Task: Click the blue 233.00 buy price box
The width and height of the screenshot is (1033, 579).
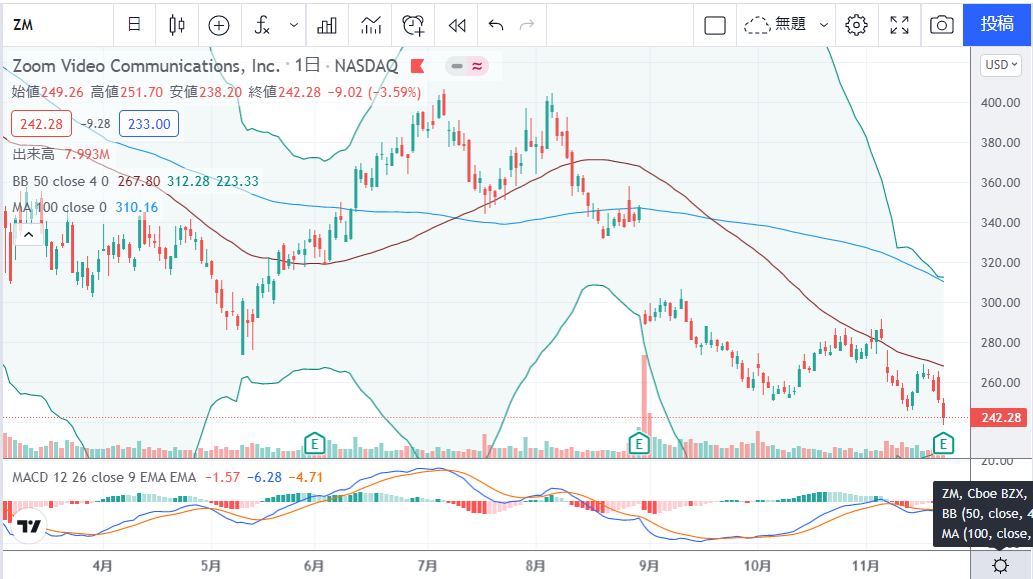Action: coord(149,124)
